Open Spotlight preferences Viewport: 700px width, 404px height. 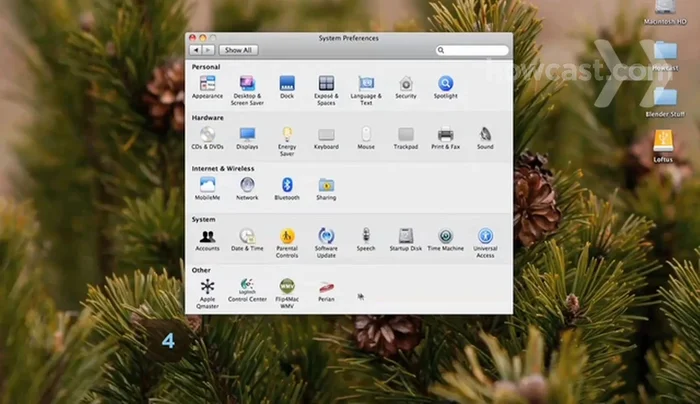tap(445, 84)
